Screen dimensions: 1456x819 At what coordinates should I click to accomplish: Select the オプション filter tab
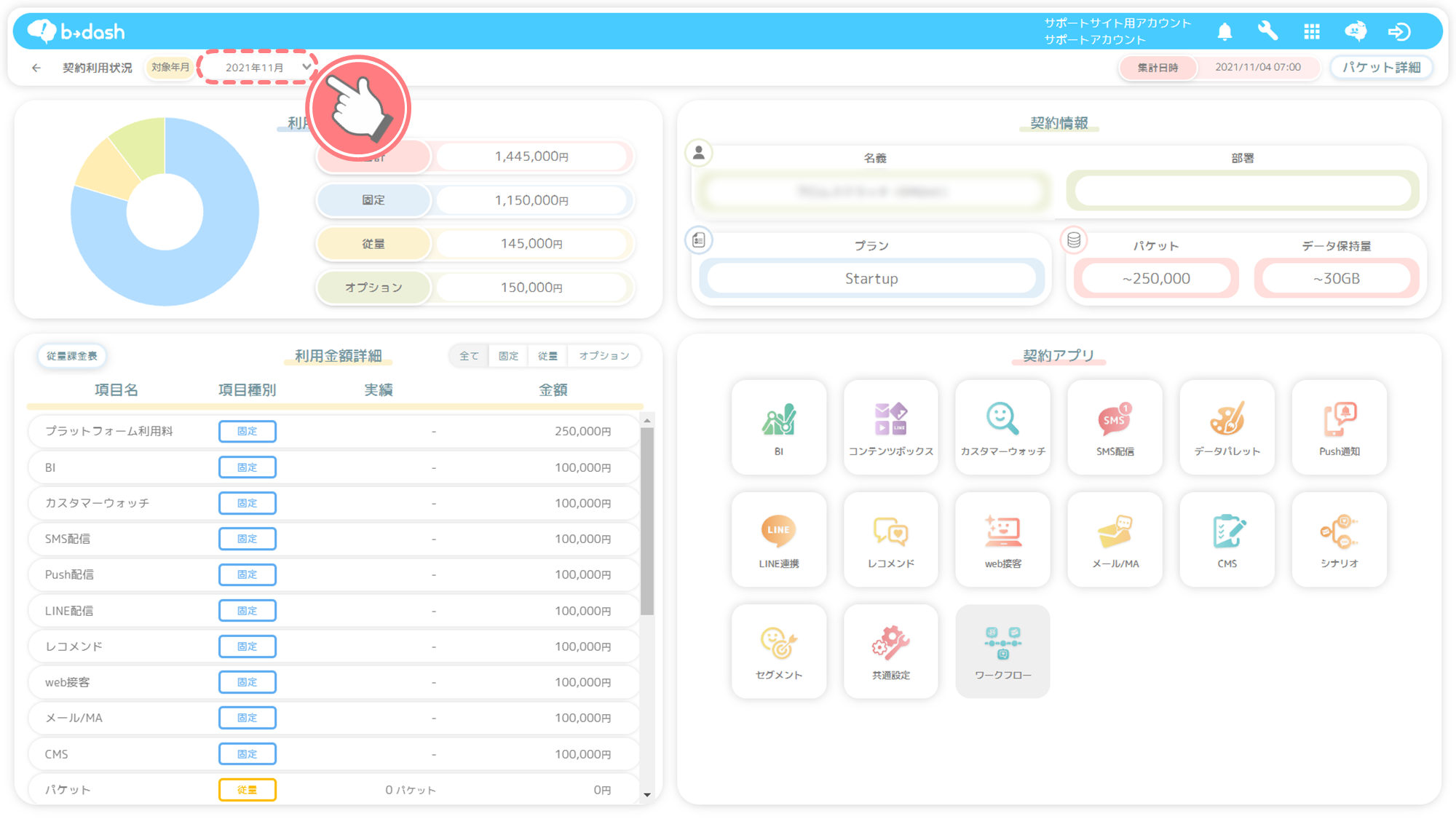[604, 356]
